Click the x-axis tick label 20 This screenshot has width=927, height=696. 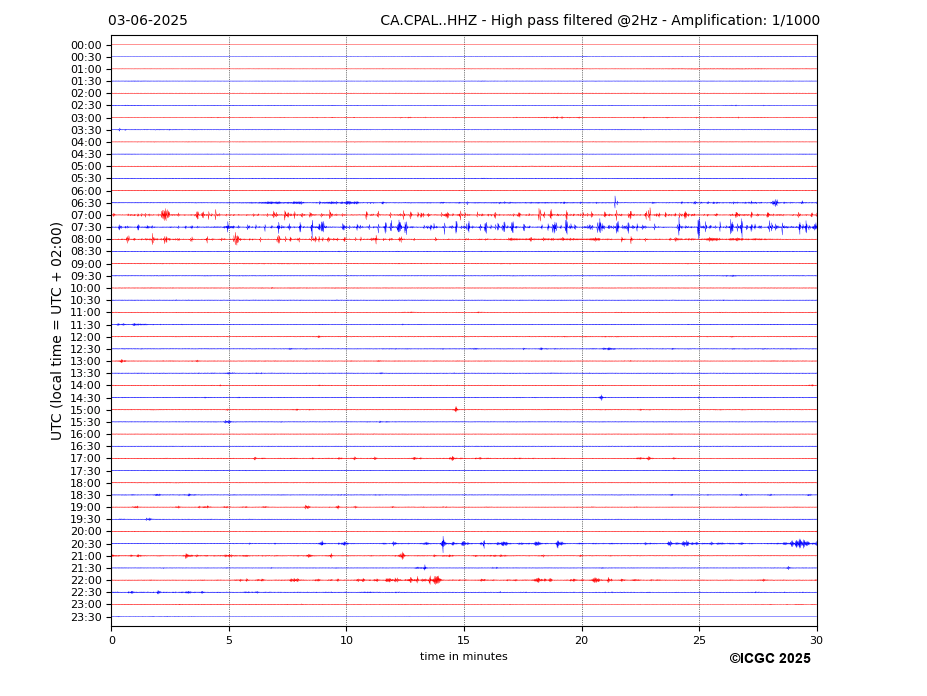[x=582, y=640]
